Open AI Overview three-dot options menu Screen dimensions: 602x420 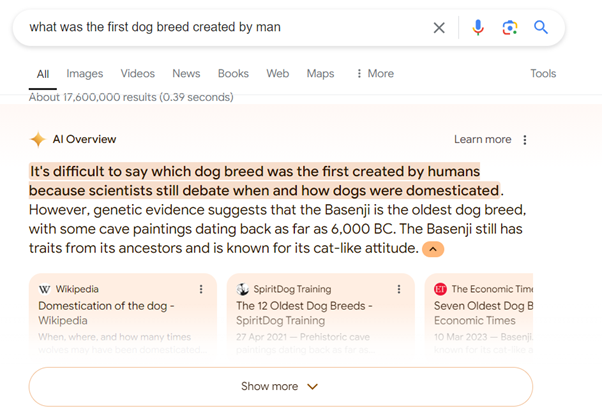click(525, 140)
